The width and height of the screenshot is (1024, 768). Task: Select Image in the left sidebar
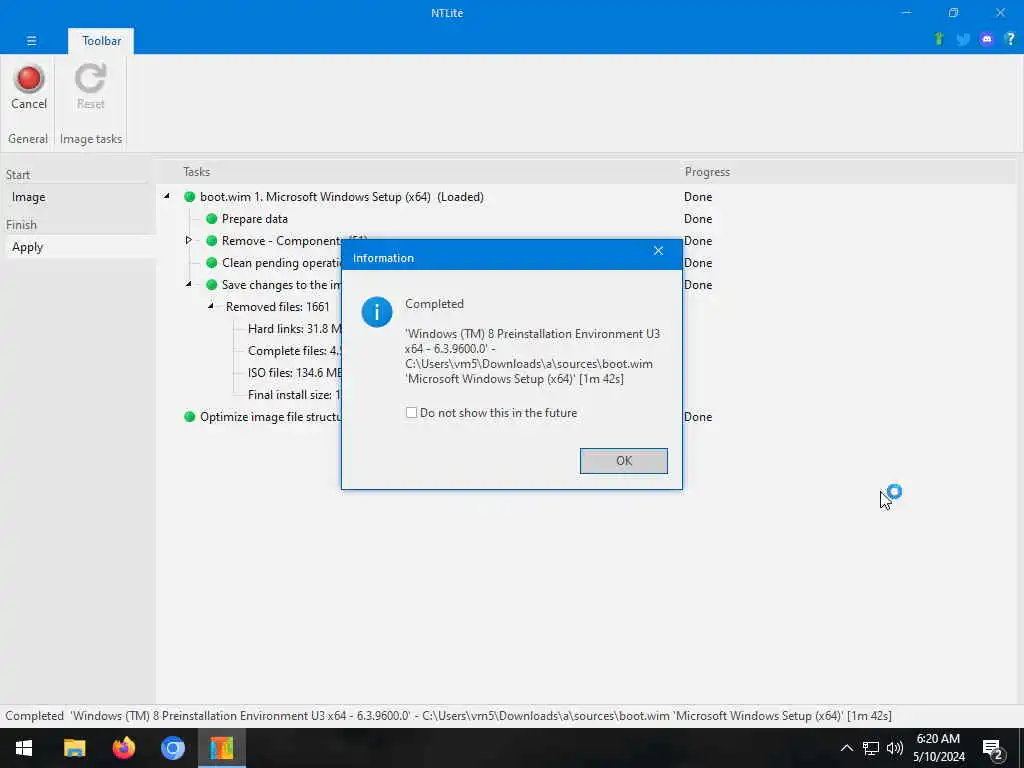pyautogui.click(x=81, y=197)
